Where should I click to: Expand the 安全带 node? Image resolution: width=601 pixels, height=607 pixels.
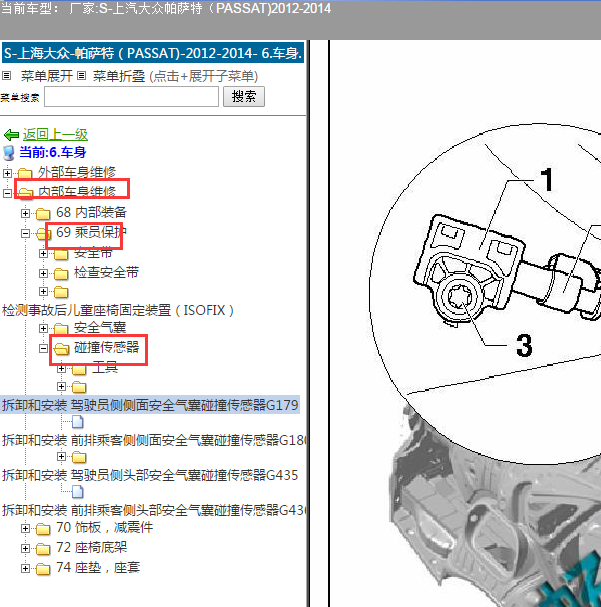pos(43,254)
